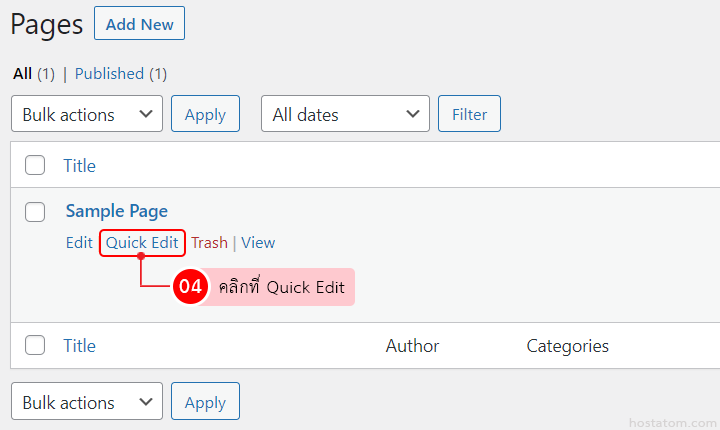Click the Filter button
The image size is (720, 430).
469,115
